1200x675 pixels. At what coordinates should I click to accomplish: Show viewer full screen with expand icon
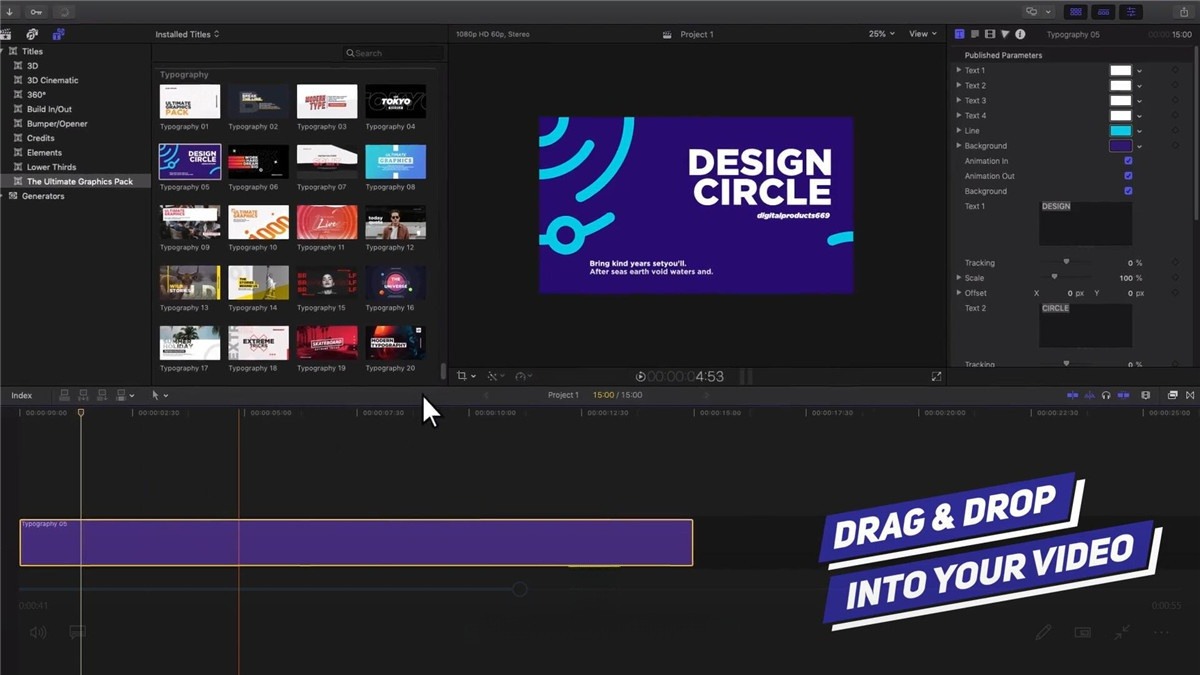(936, 376)
